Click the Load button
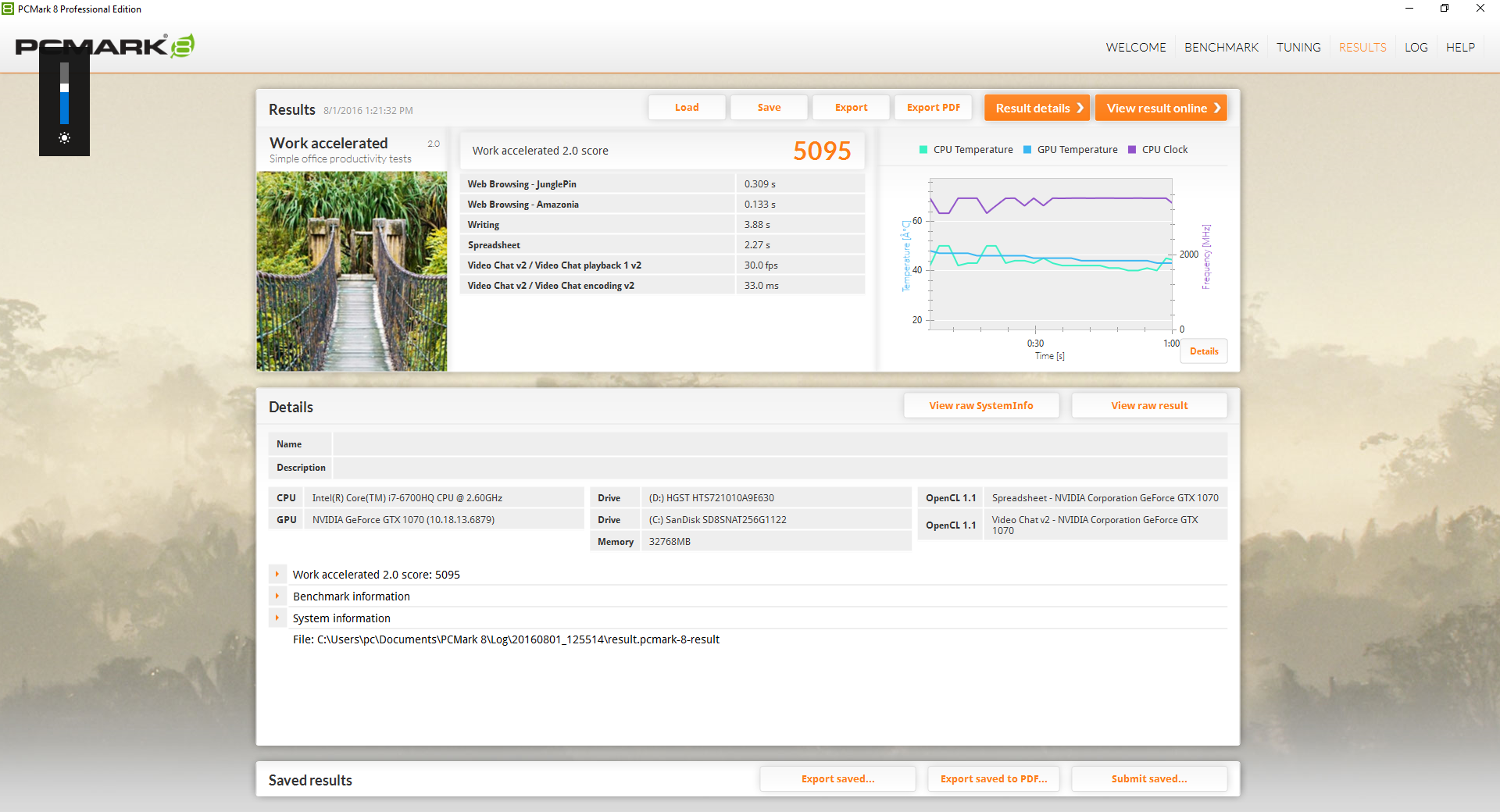Screen dimensions: 1500x812 pos(687,108)
